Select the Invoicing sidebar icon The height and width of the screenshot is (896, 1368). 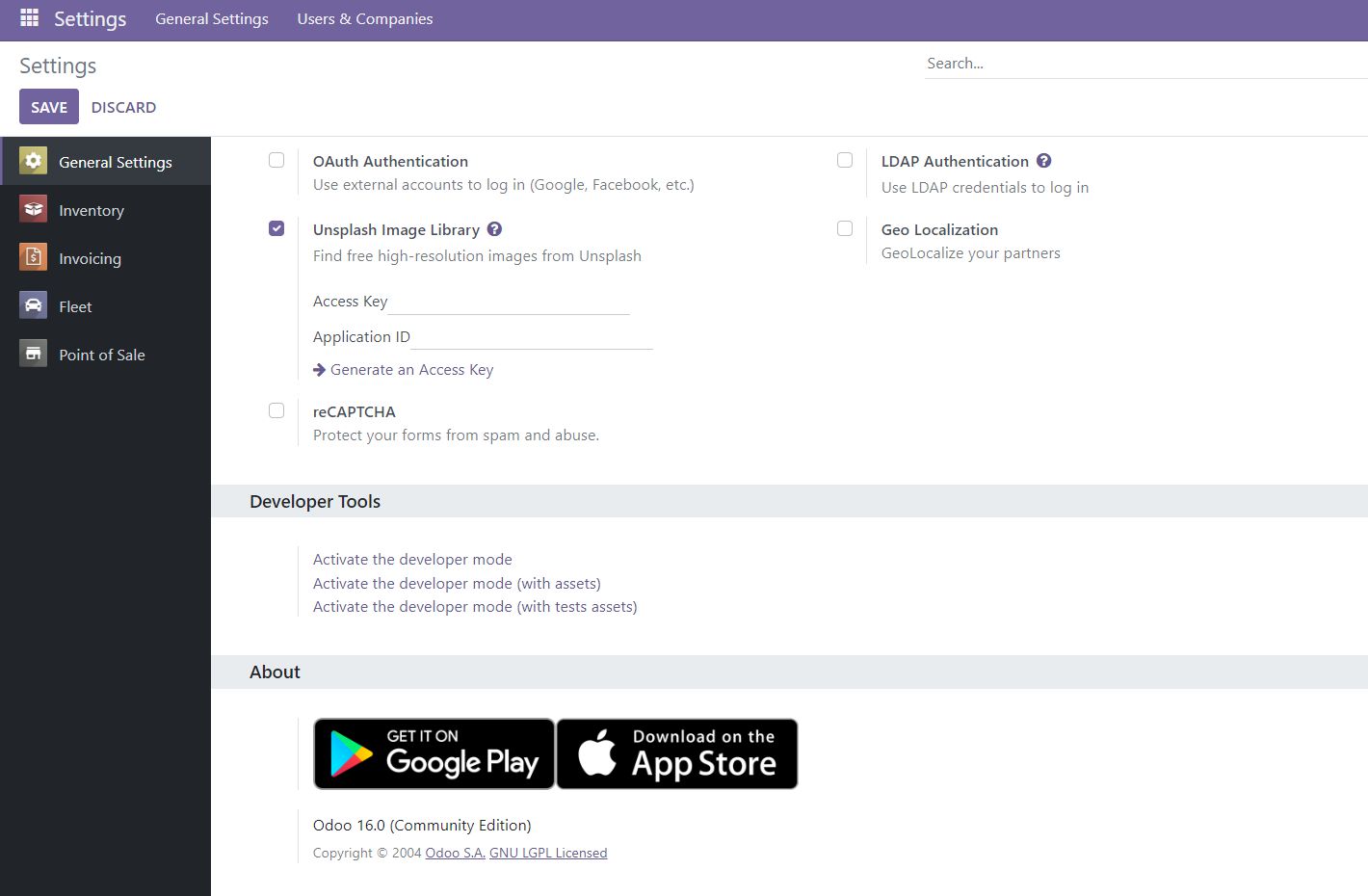(34, 257)
